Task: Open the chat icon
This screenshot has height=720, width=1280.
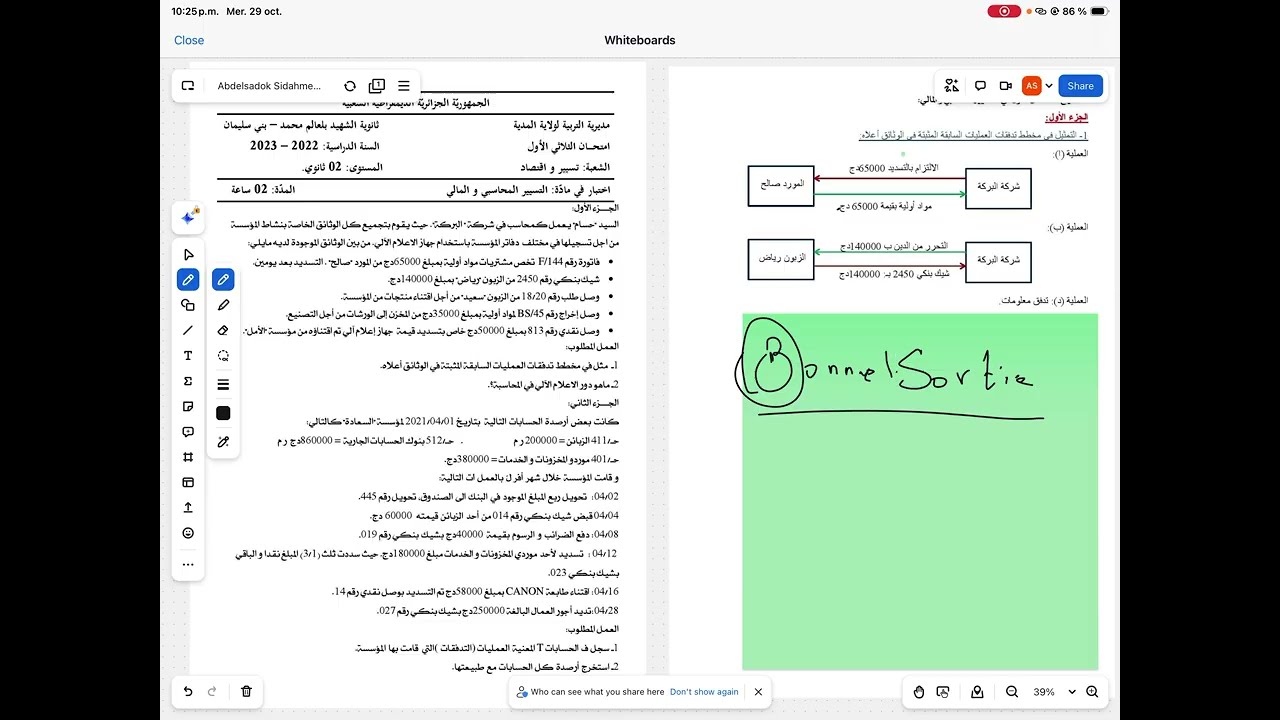Action: (980, 86)
